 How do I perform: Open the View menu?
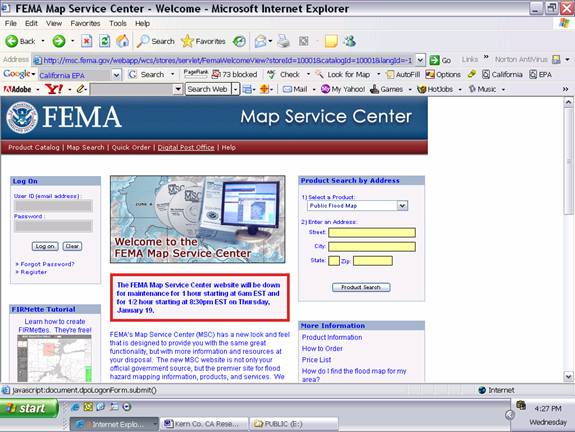tap(54, 23)
